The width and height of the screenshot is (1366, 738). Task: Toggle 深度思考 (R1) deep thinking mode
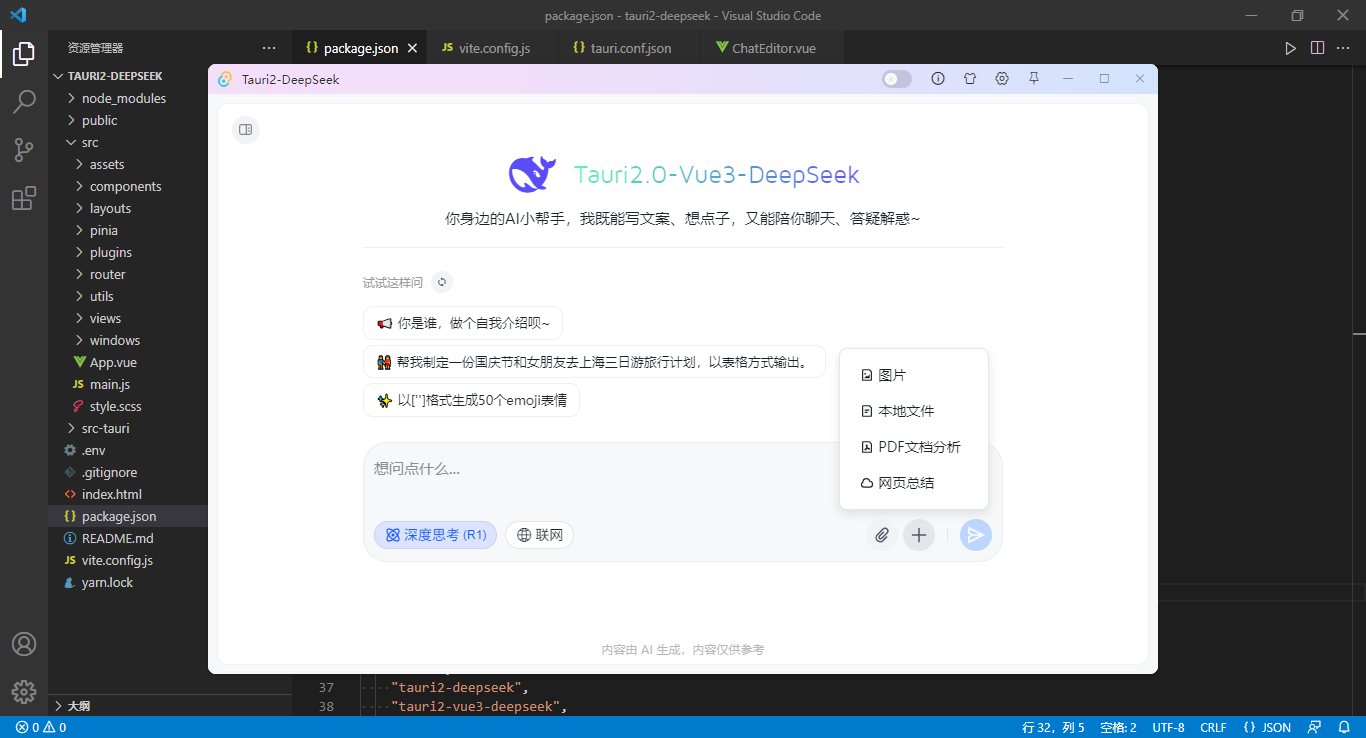pos(435,535)
